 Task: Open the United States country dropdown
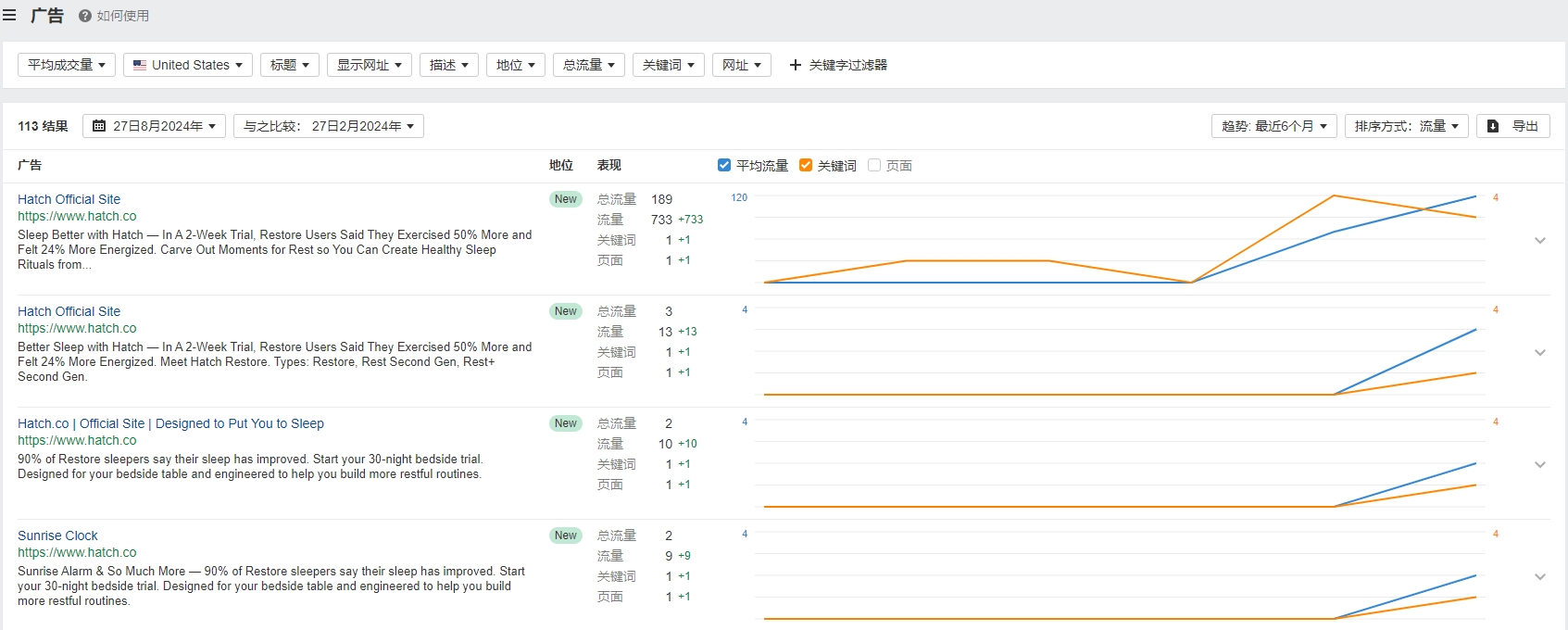[x=188, y=65]
